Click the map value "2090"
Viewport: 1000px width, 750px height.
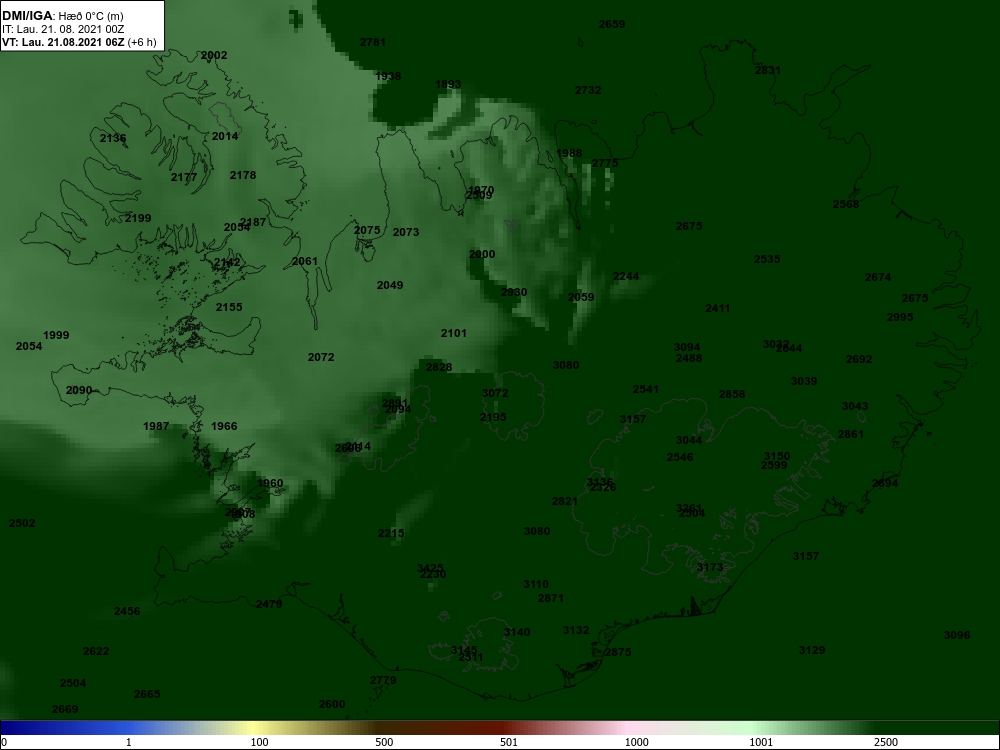tap(78, 390)
